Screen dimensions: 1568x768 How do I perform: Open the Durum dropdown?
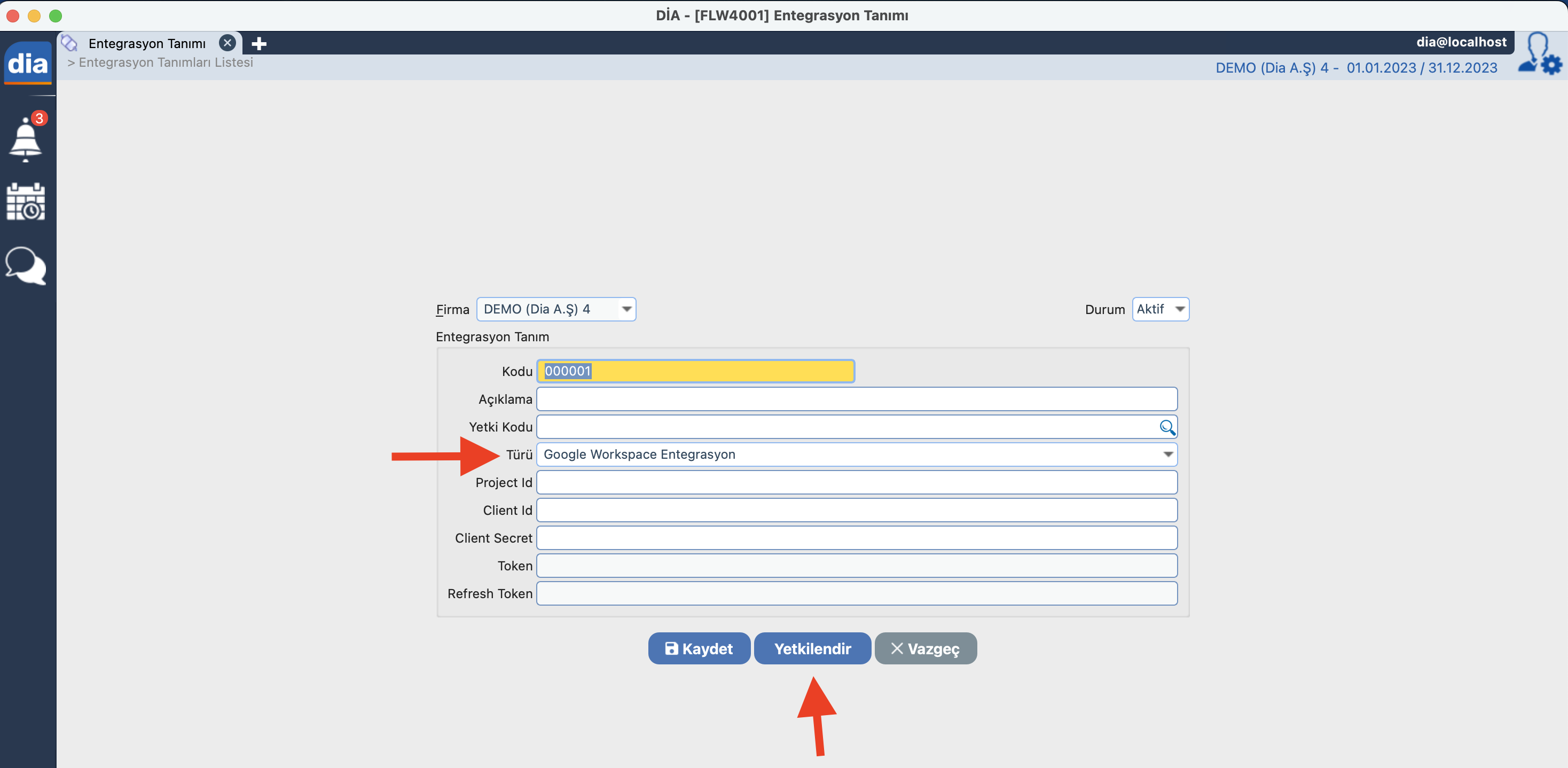point(1179,309)
